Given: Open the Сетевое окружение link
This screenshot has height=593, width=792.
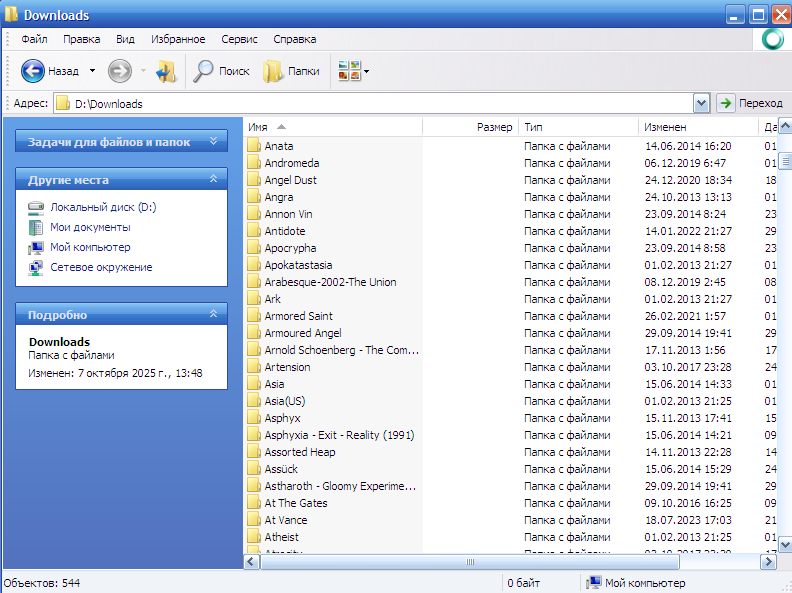Looking at the screenshot, I should tap(101, 267).
